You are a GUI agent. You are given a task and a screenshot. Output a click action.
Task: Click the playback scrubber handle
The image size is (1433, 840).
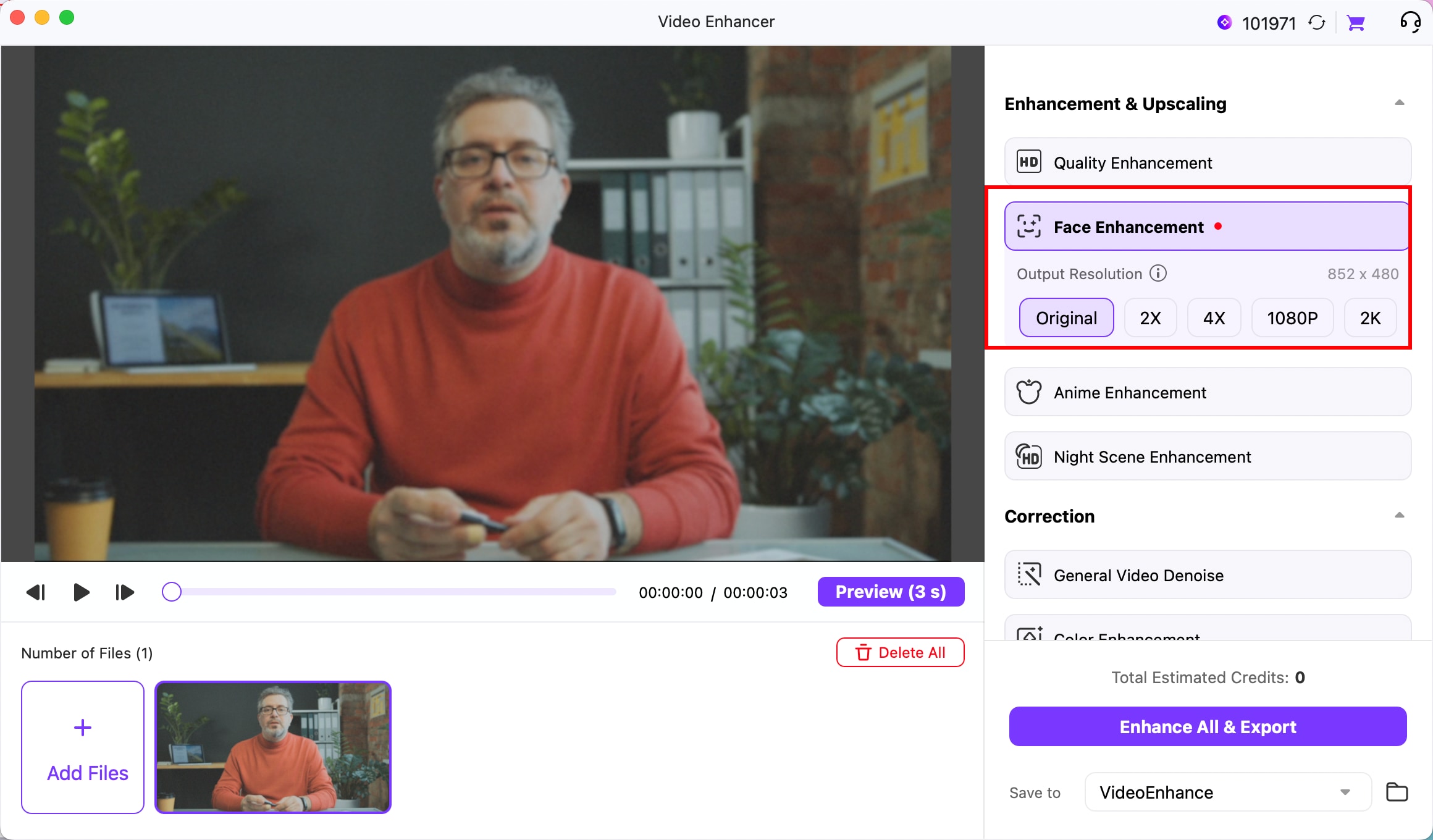point(172,592)
